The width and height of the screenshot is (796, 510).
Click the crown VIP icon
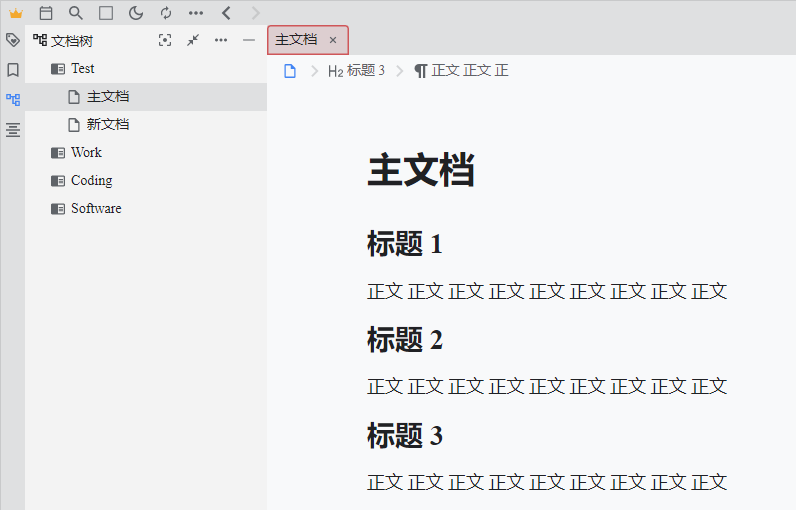(16, 13)
